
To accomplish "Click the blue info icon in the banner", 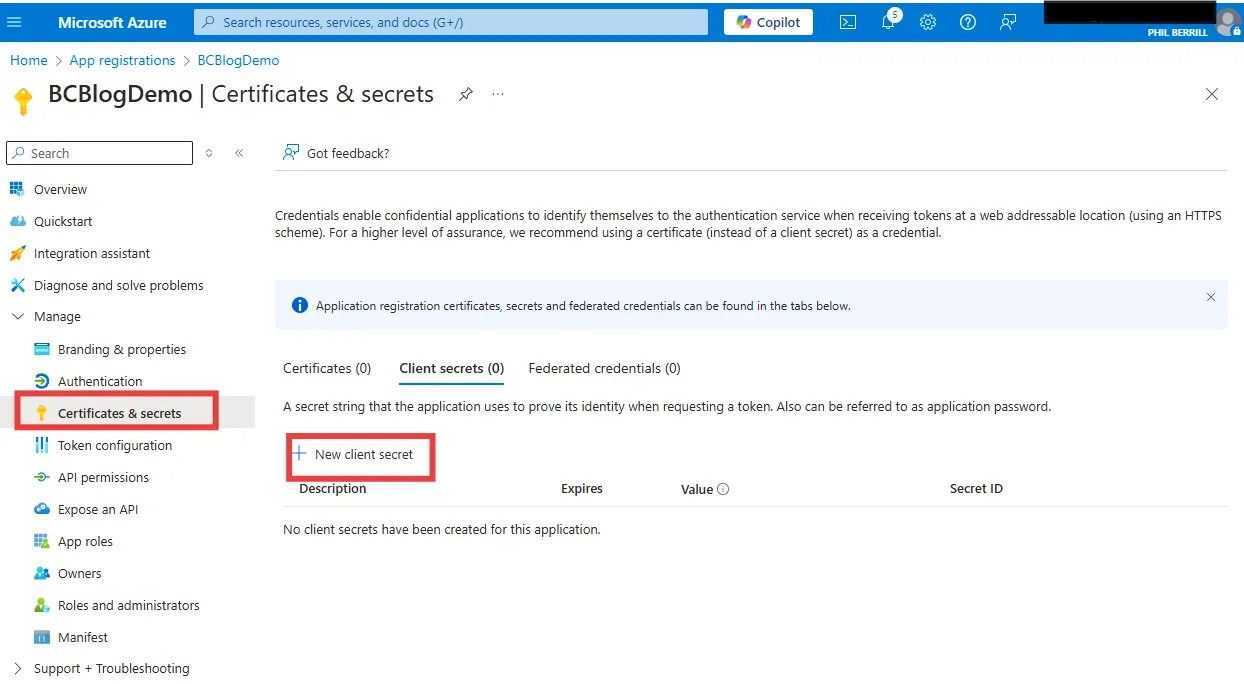I will pos(299,305).
